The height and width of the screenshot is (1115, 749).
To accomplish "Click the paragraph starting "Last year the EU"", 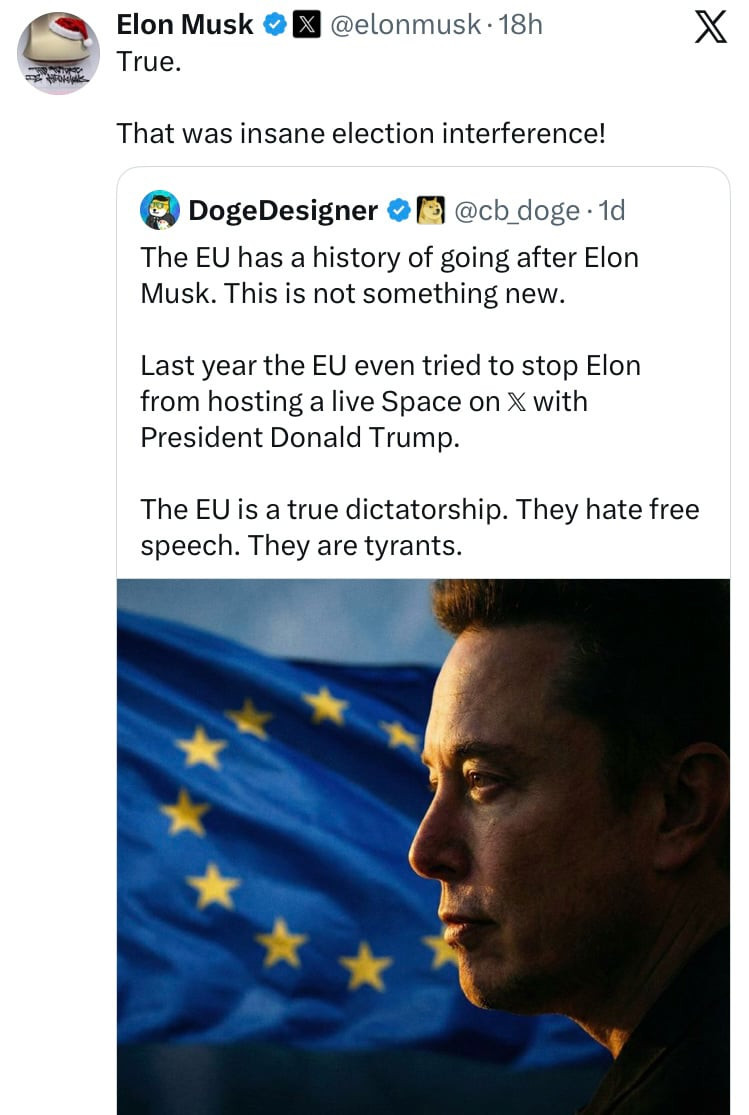I will 390,401.
